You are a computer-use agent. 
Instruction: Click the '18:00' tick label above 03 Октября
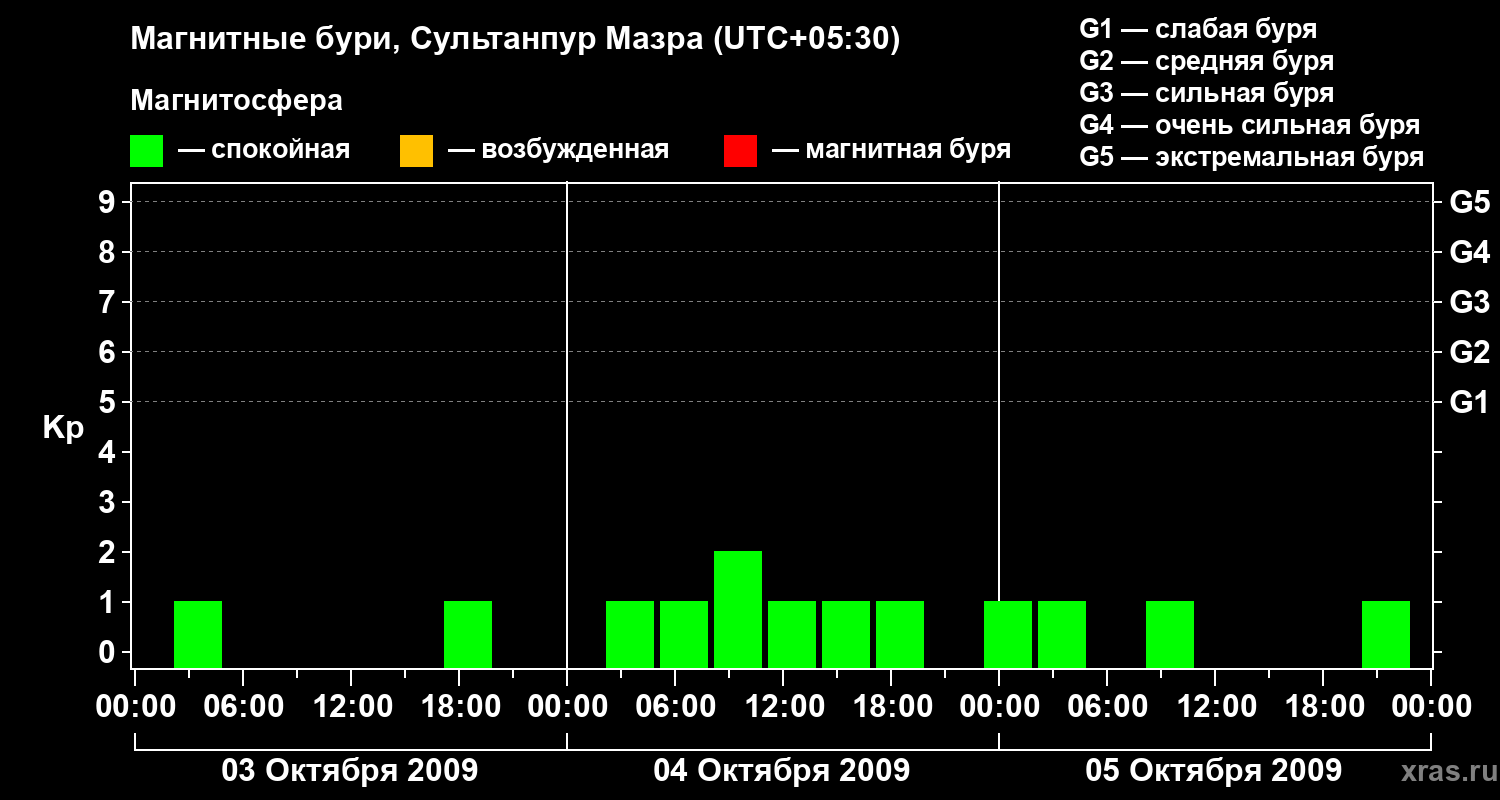click(x=459, y=707)
